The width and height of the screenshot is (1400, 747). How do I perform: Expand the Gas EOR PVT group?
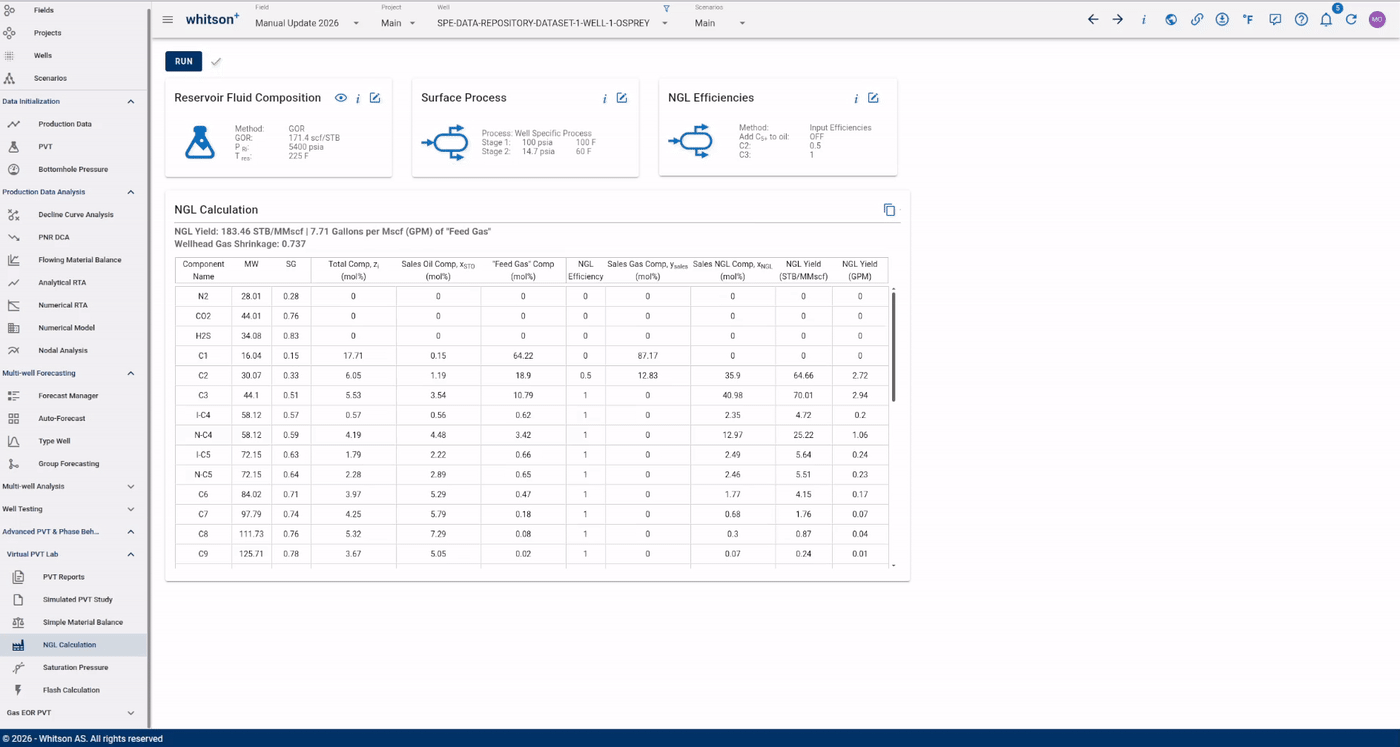[x=131, y=713]
